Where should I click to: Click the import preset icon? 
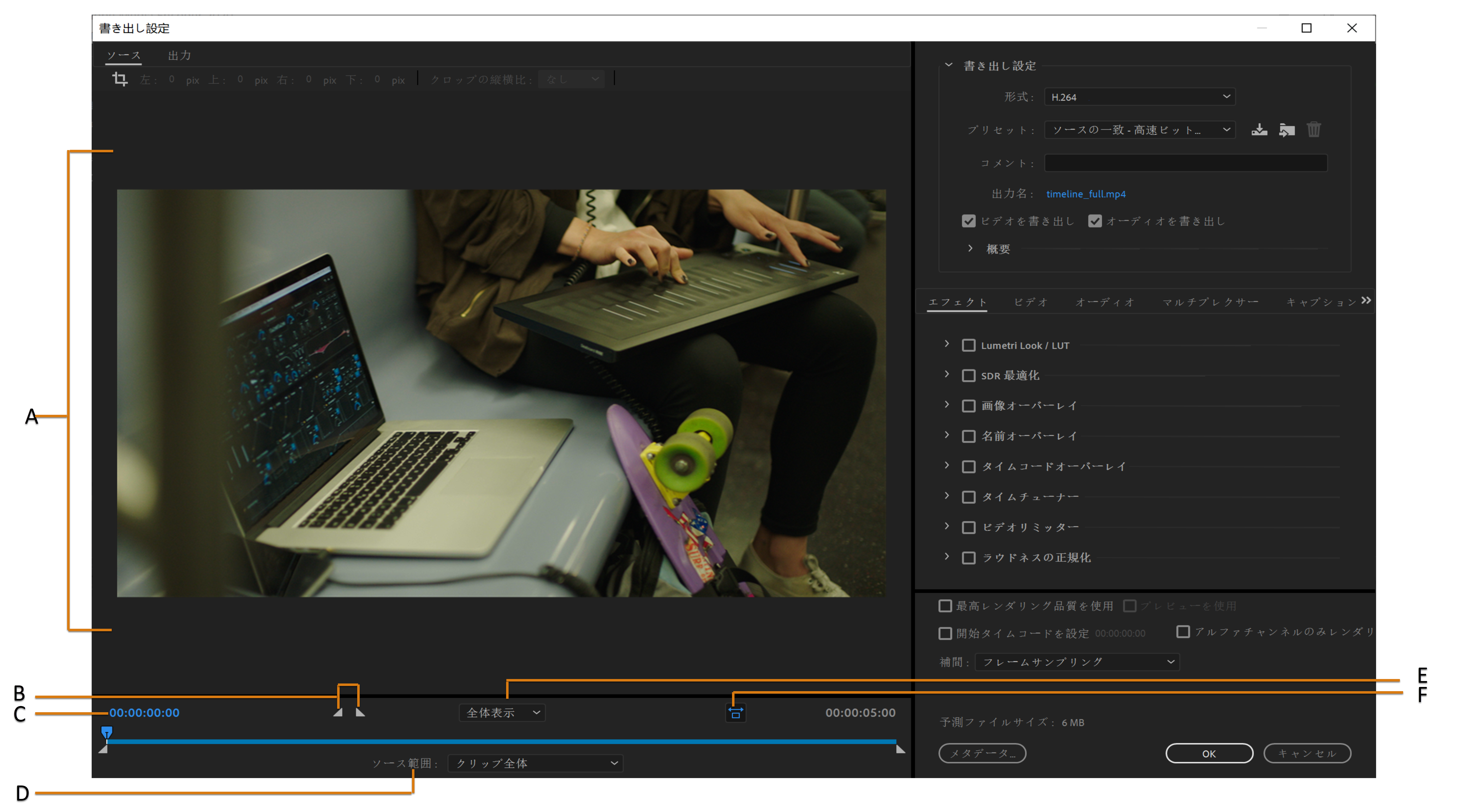(1286, 130)
